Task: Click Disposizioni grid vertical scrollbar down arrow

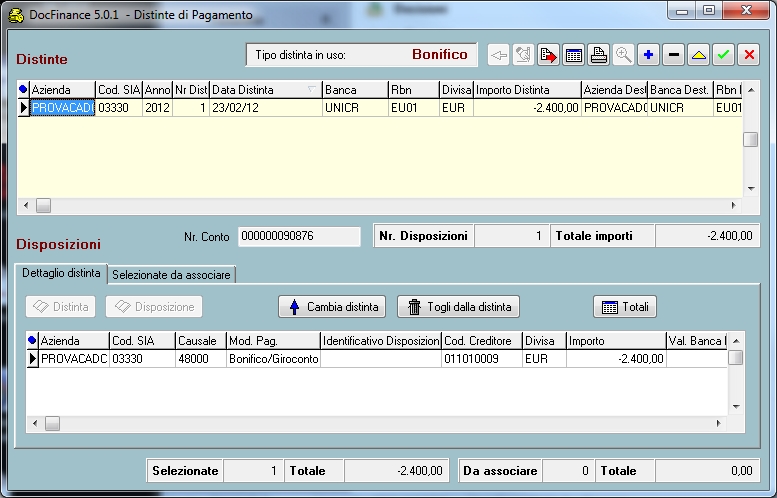Action: 736,406
